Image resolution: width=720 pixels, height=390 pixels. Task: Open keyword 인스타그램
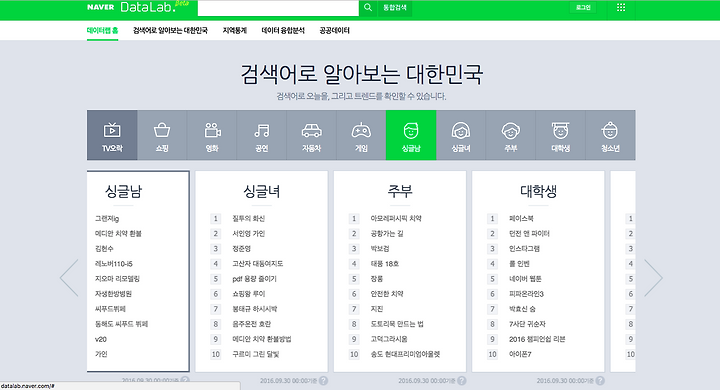(x=524, y=249)
